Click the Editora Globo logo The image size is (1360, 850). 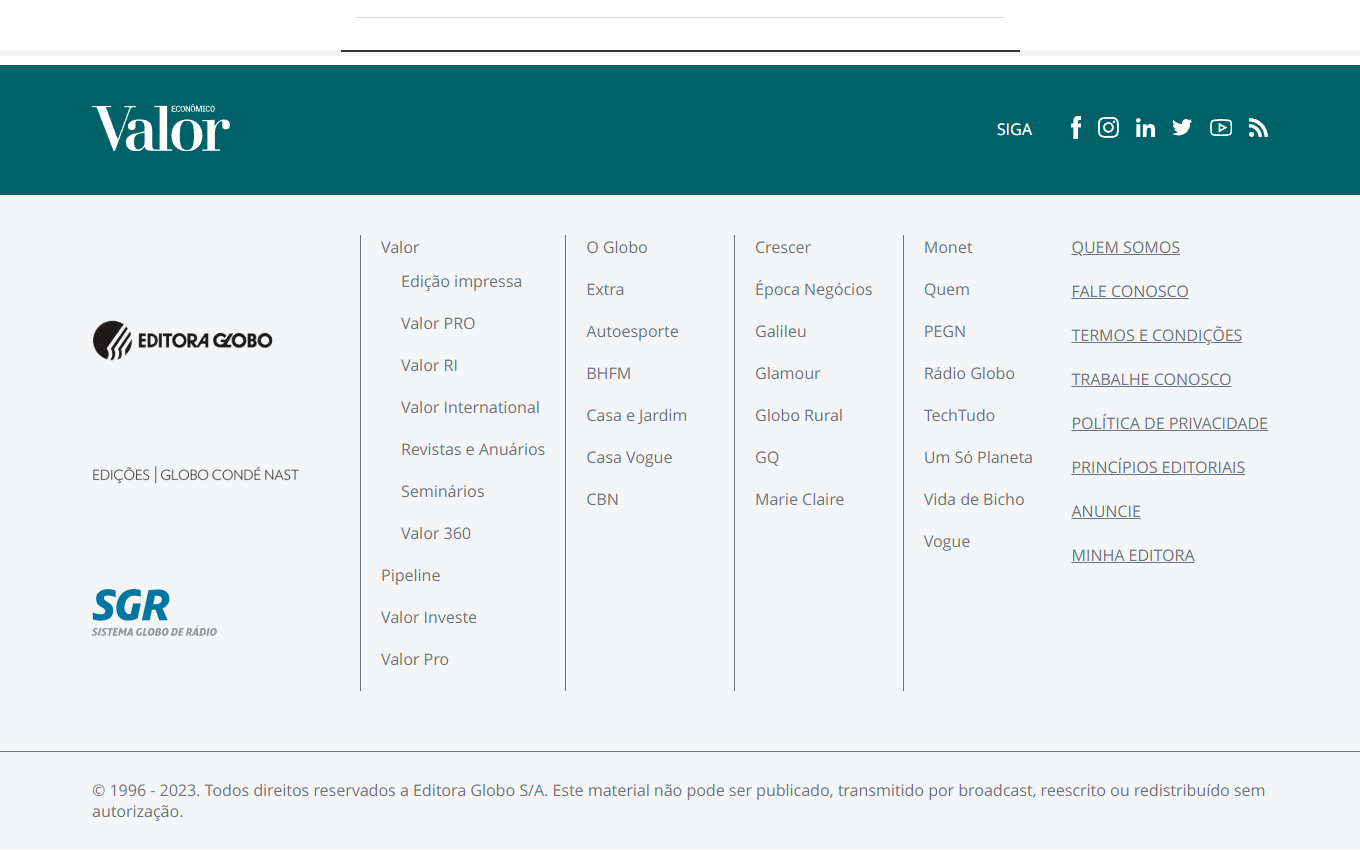(x=182, y=340)
